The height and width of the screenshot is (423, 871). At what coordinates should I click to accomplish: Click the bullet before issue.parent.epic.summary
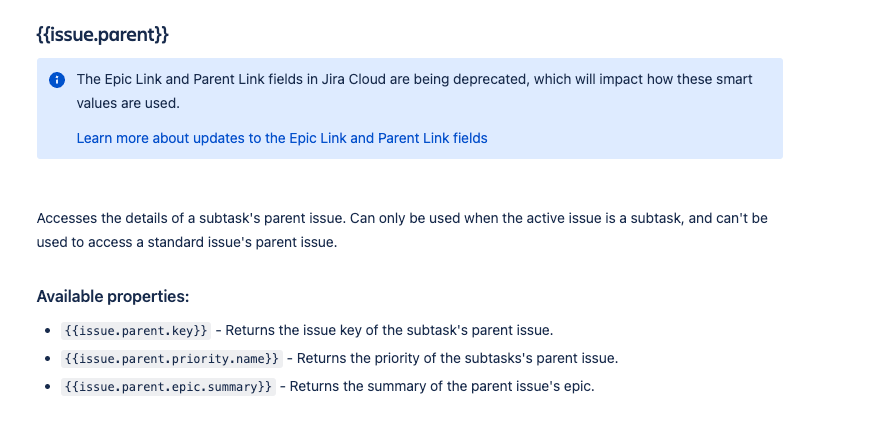click(x=48, y=387)
